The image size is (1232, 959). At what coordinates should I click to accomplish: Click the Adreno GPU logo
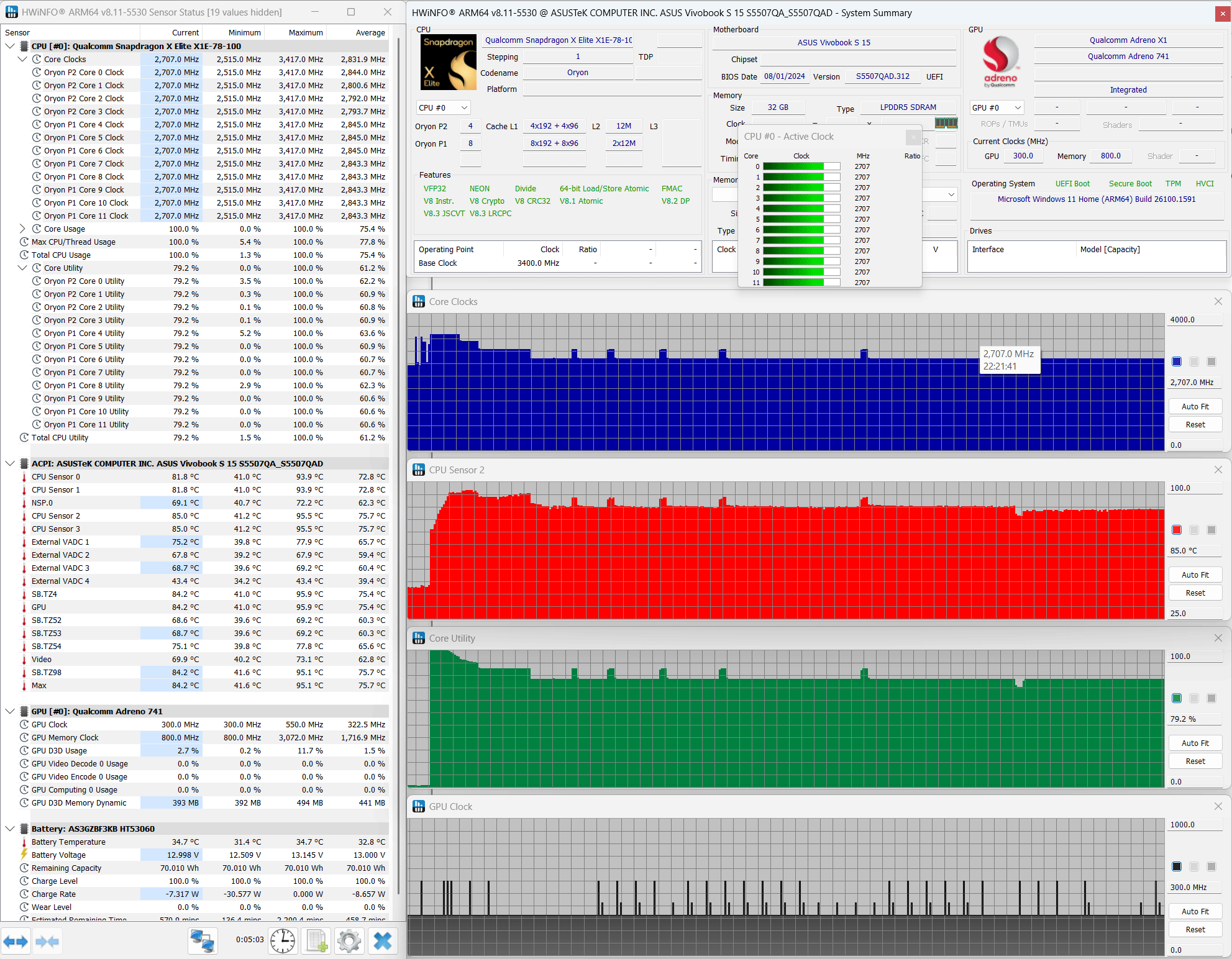[1001, 62]
